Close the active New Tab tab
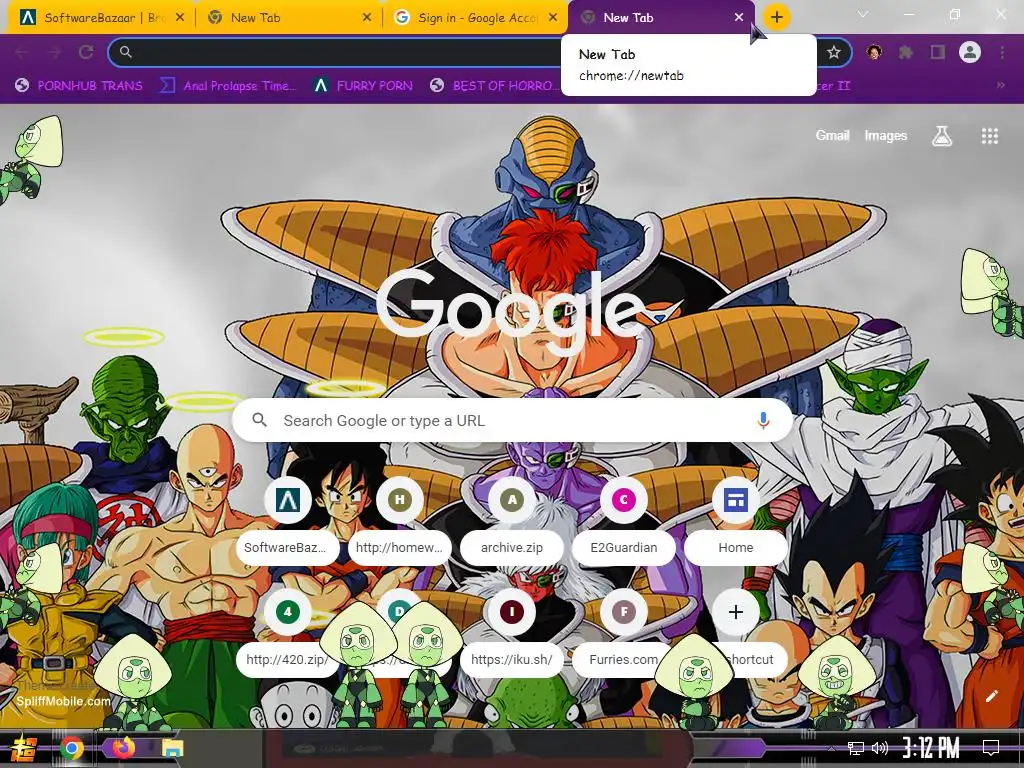The image size is (1024, 768). click(739, 18)
